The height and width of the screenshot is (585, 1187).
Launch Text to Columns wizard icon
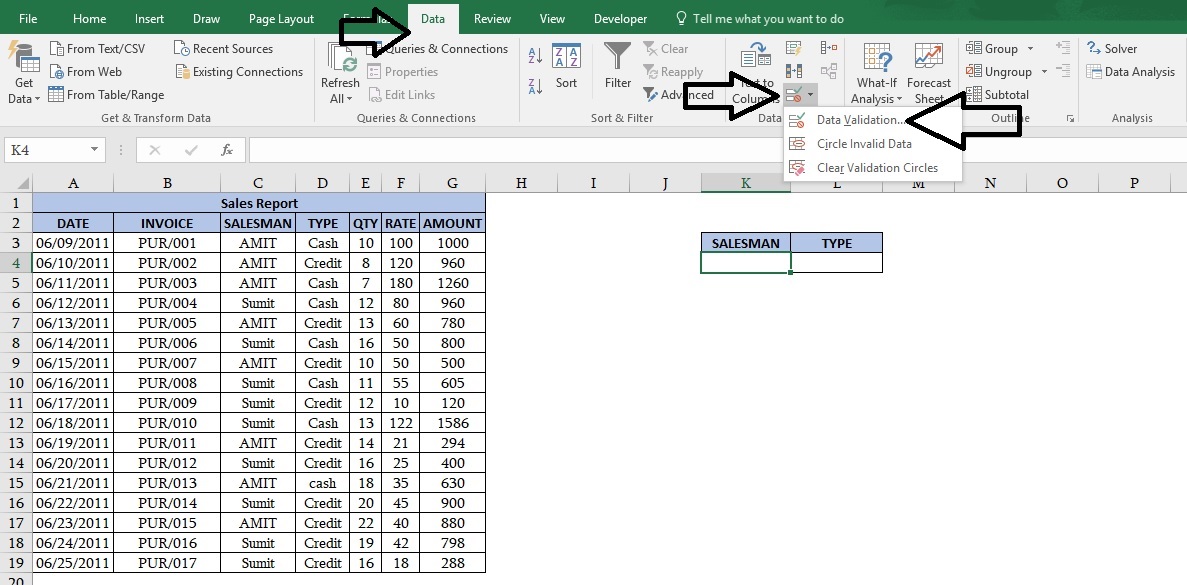click(x=755, y=55)
